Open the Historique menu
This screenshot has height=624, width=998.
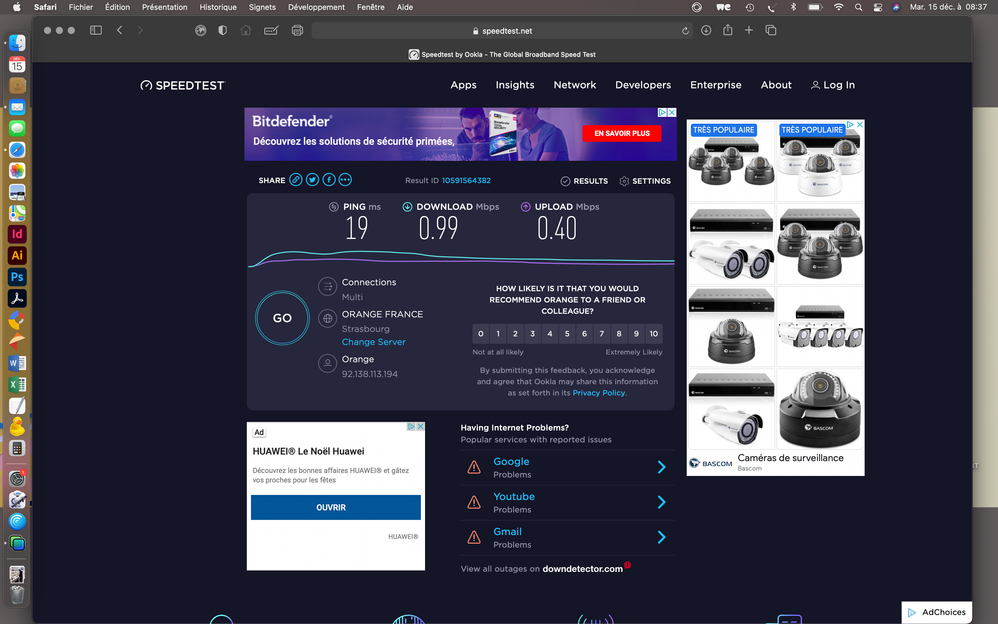pos(218,7)
